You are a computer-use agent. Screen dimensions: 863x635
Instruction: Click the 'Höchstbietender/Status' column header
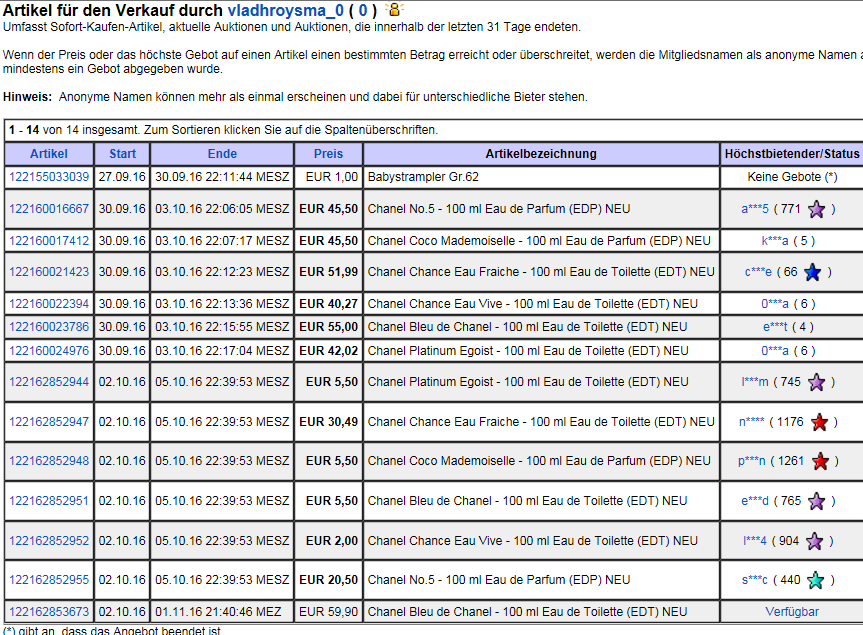pos(792,154)
